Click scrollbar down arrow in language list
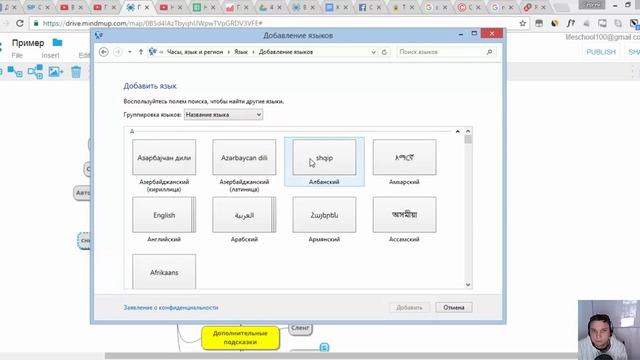Screen dimensions: 640x360 tap(468, 285)
